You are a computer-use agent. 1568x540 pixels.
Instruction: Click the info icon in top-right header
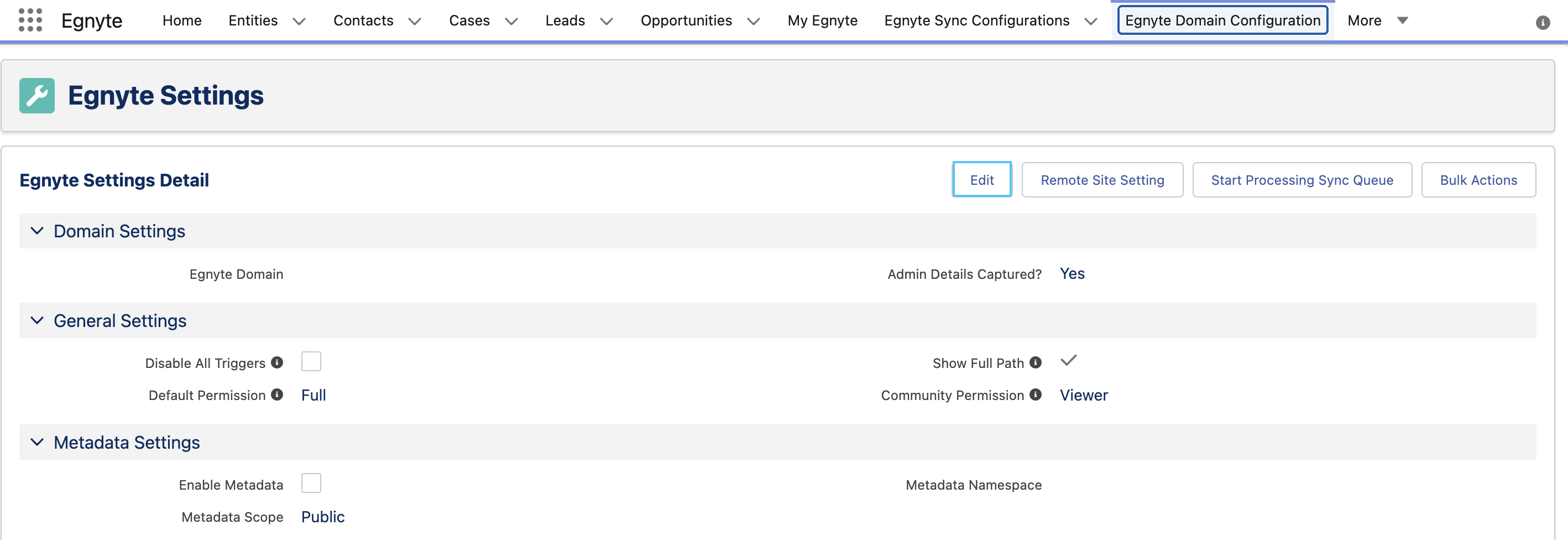coord(1543,23)
